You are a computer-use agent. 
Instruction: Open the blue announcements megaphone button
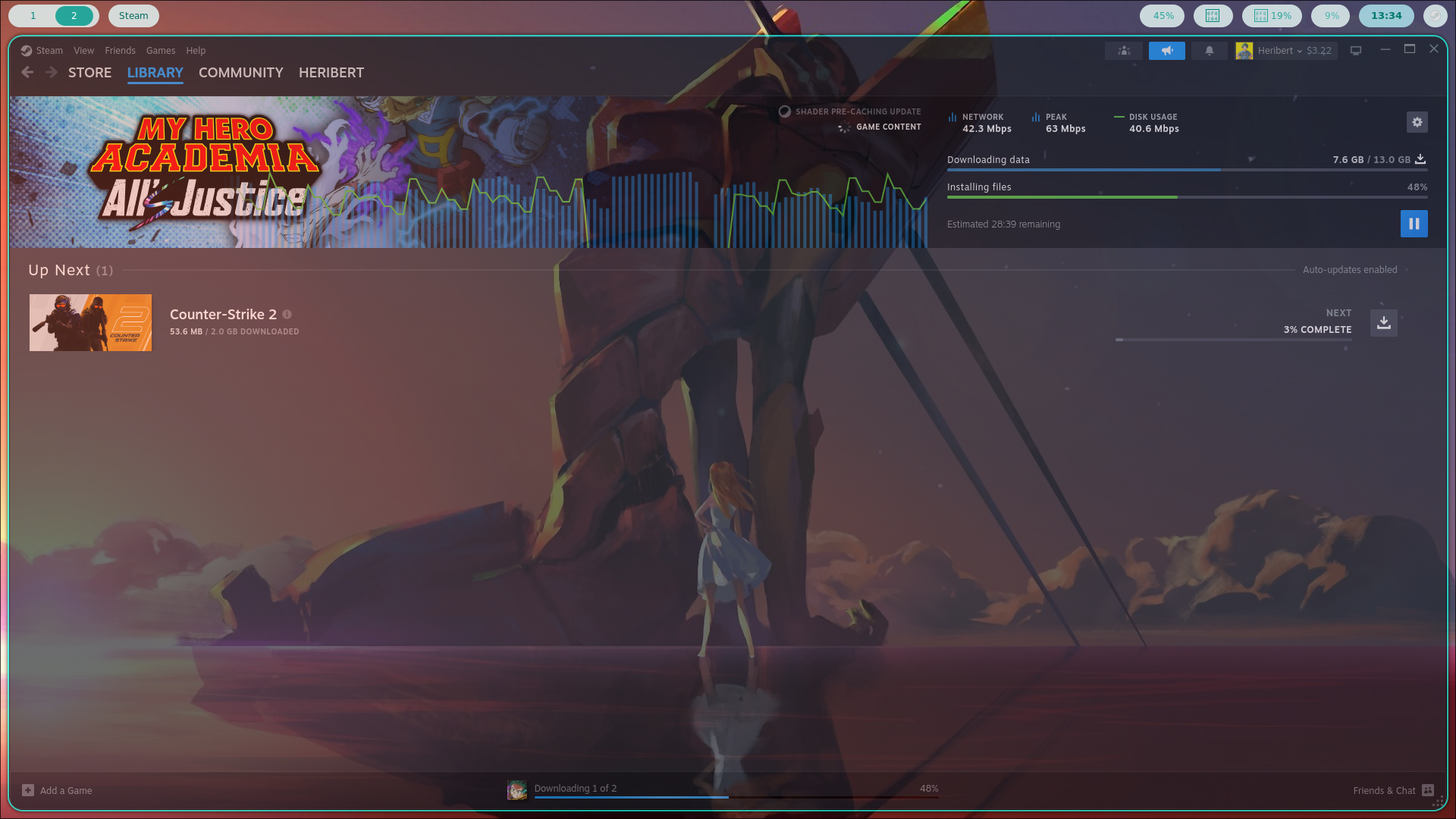tap(1167, 51)
